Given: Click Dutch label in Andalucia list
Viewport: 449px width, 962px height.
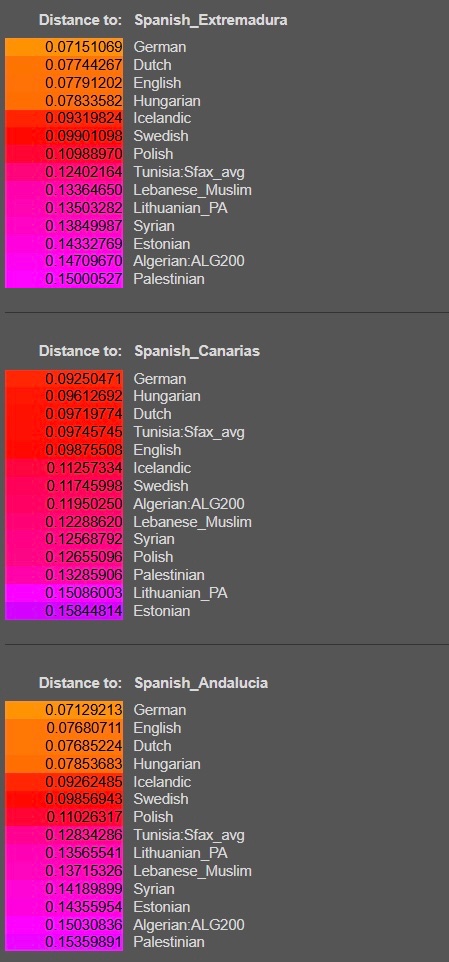Looking at the screenshot, I should click(152, 745).
